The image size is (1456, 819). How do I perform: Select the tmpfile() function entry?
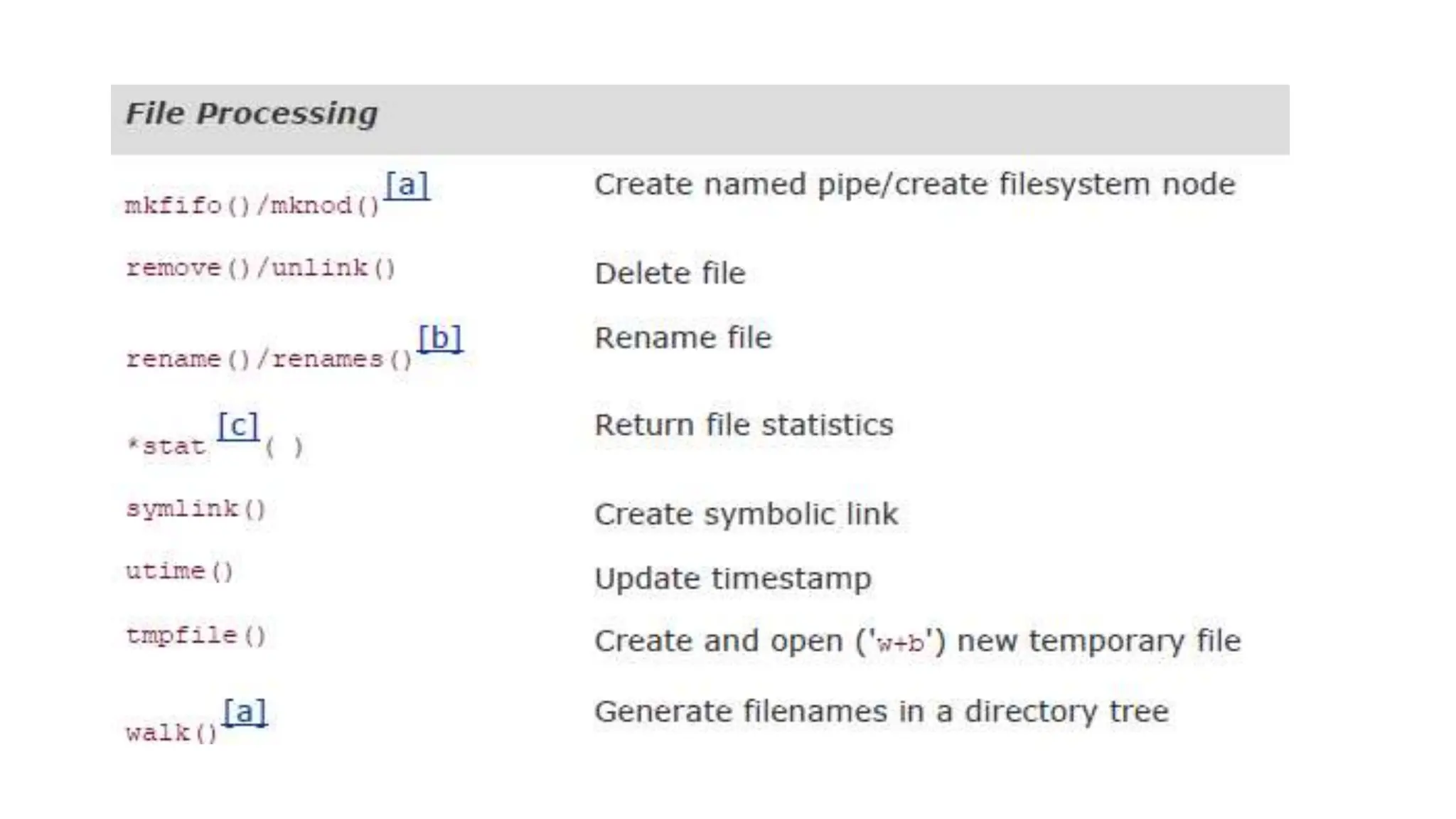[x=196, y=635]
